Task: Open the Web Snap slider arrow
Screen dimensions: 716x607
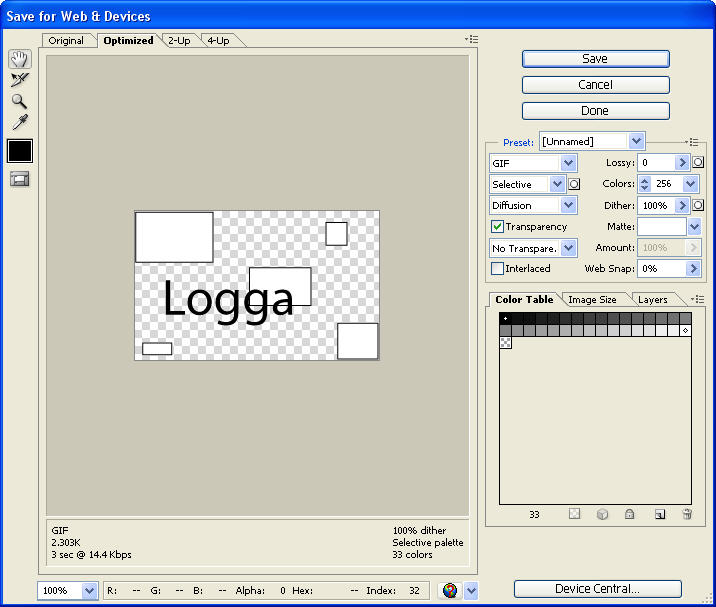Action: pyautogui.click(x=694, y=269)
